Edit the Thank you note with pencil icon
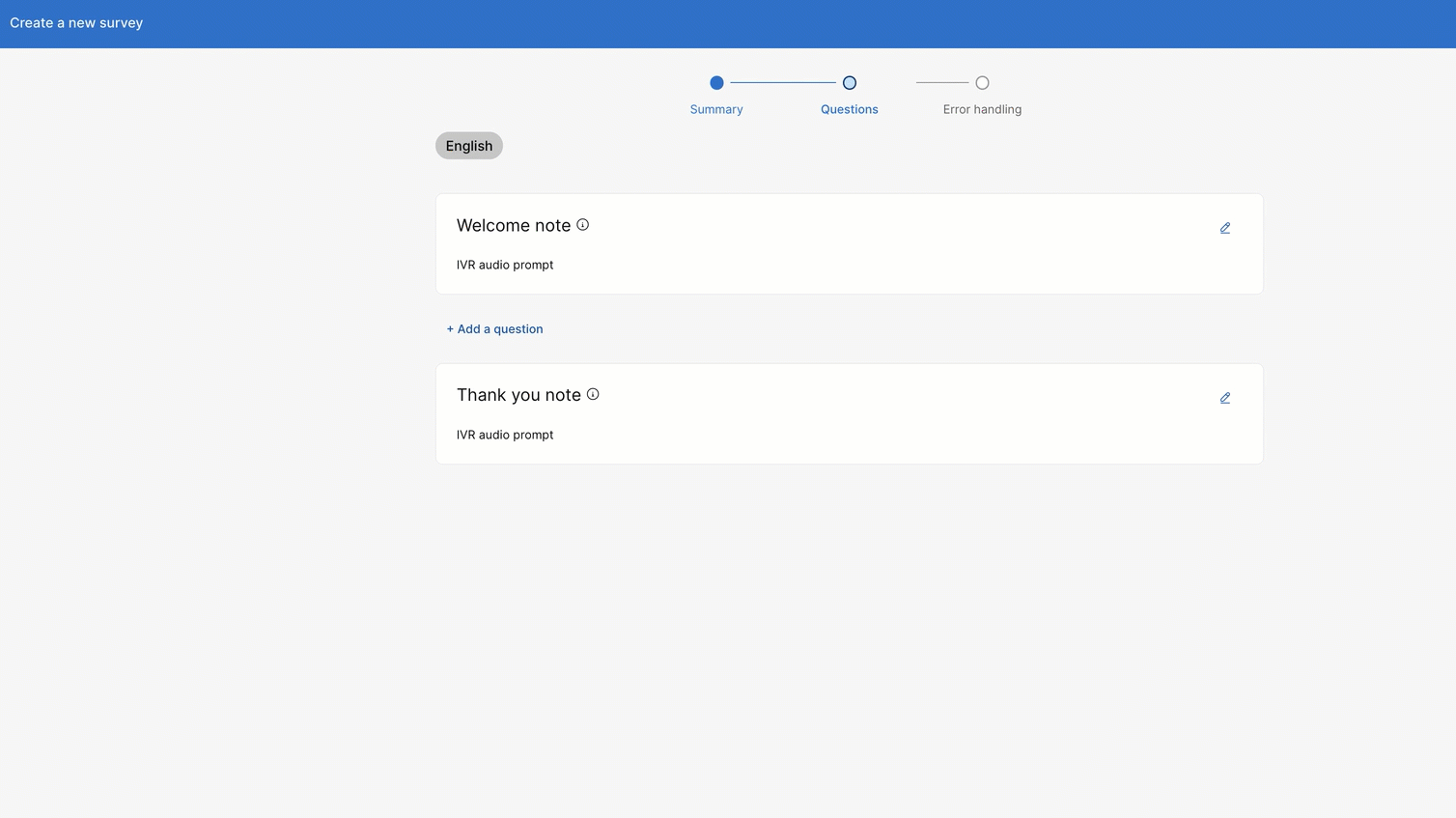The image size is (1456, 818). [x=1224, y=398]
